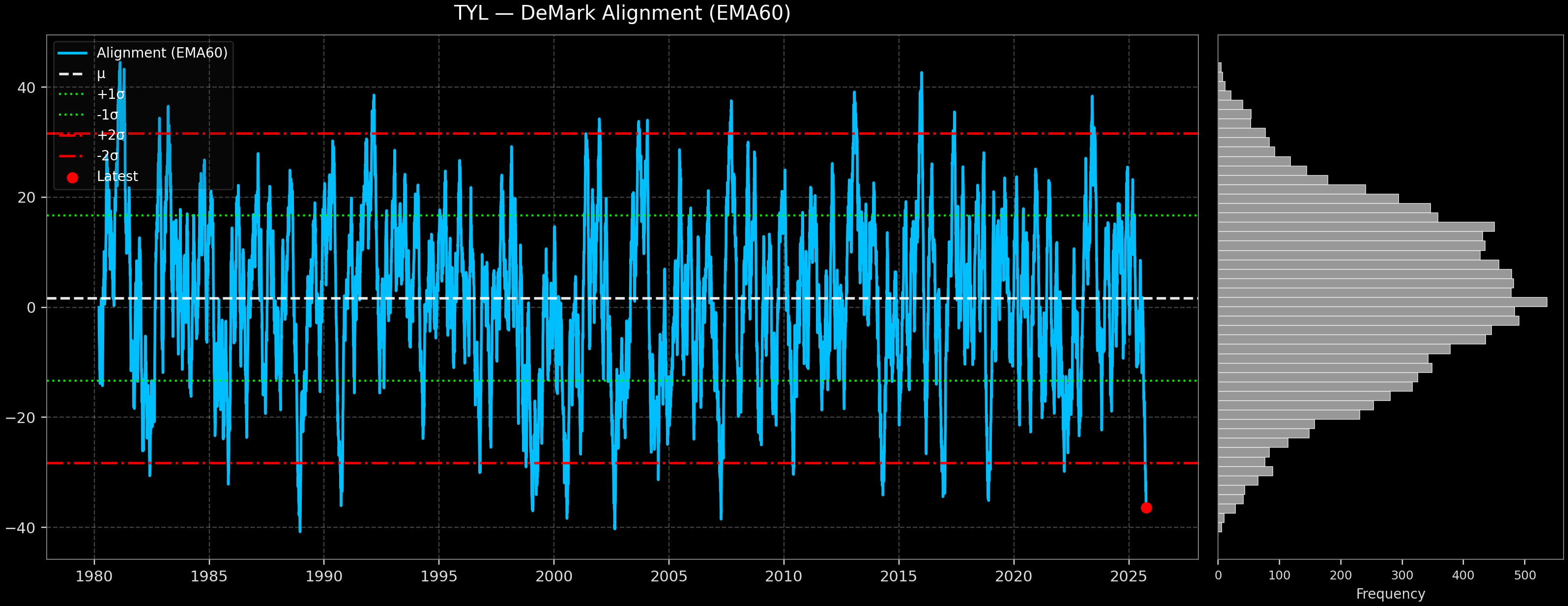Click the chart title TYL — DeMark Alignment
This screenshot has height=606, width=1568.
(621, 13)
